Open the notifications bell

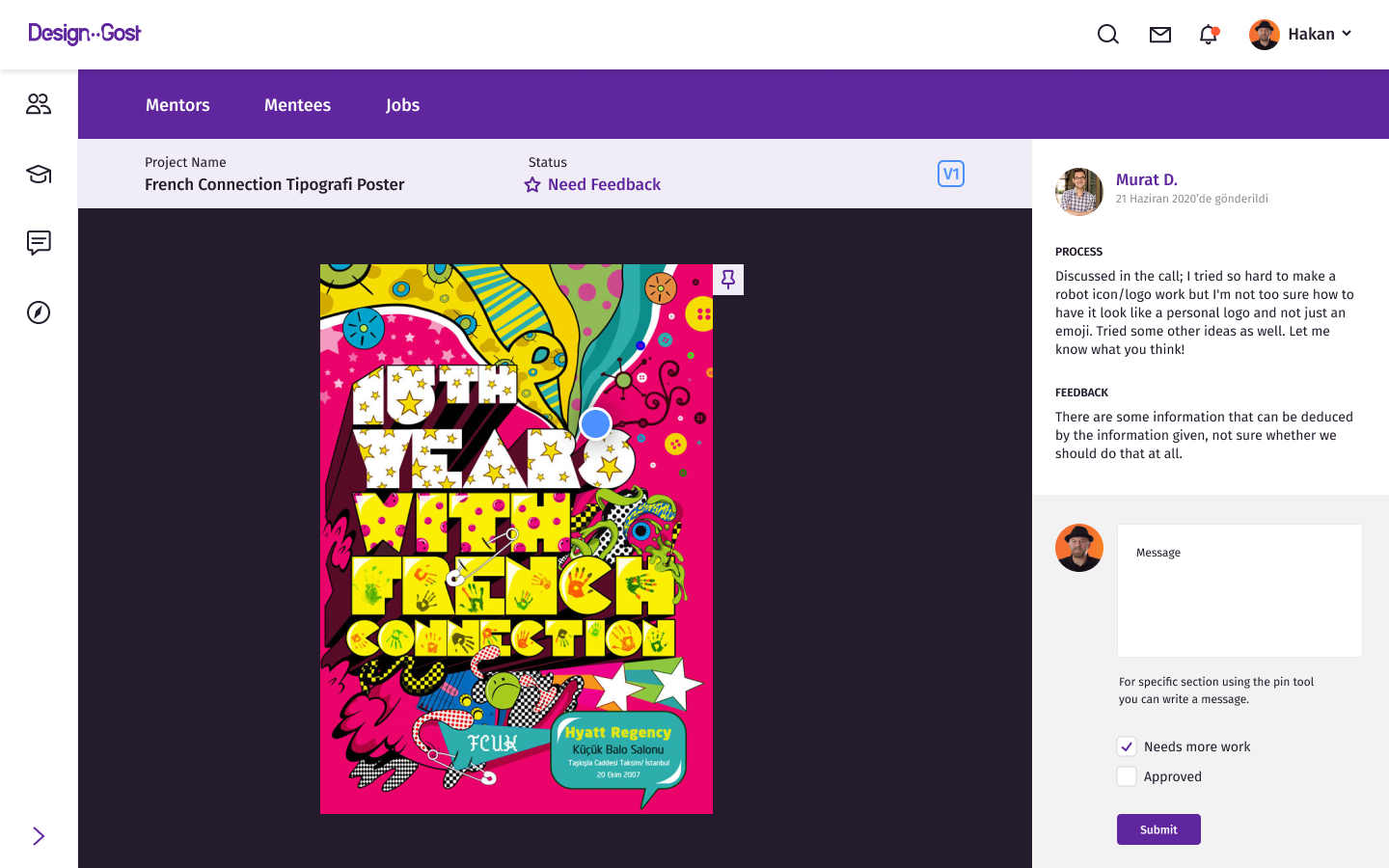(1208, 35)
